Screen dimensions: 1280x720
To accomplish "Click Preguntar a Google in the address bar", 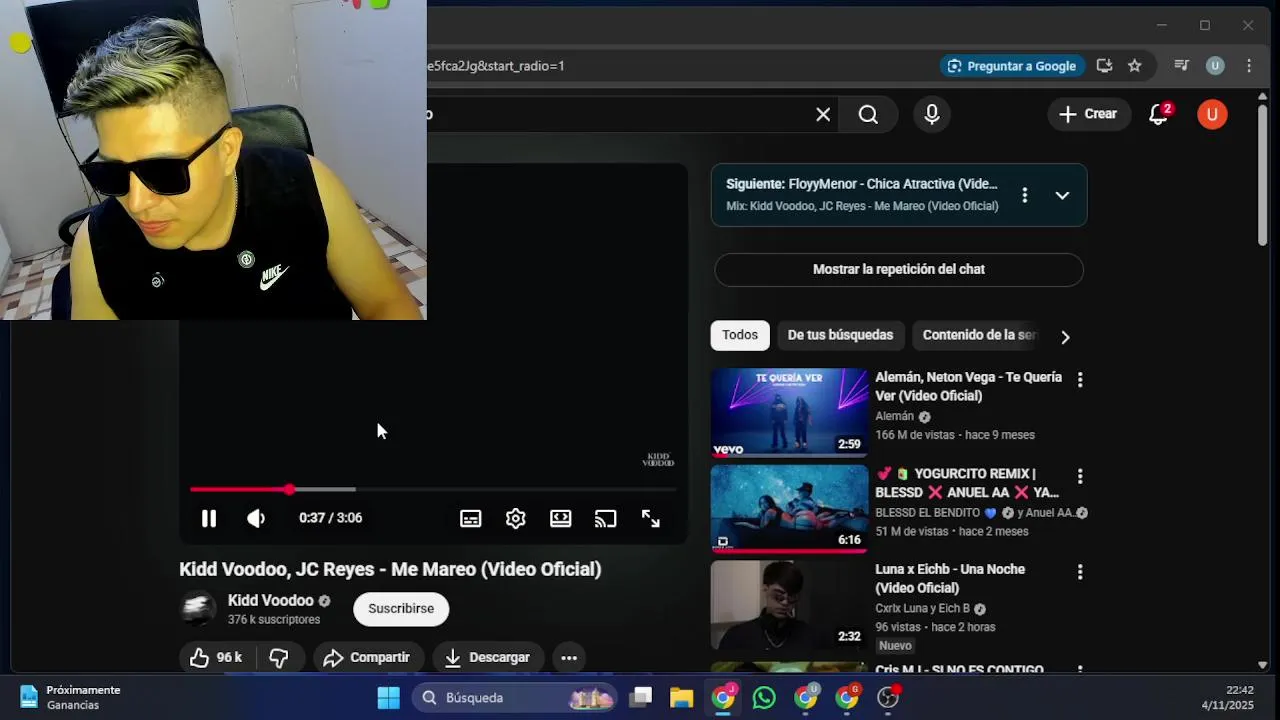I will pos(1012,66).
